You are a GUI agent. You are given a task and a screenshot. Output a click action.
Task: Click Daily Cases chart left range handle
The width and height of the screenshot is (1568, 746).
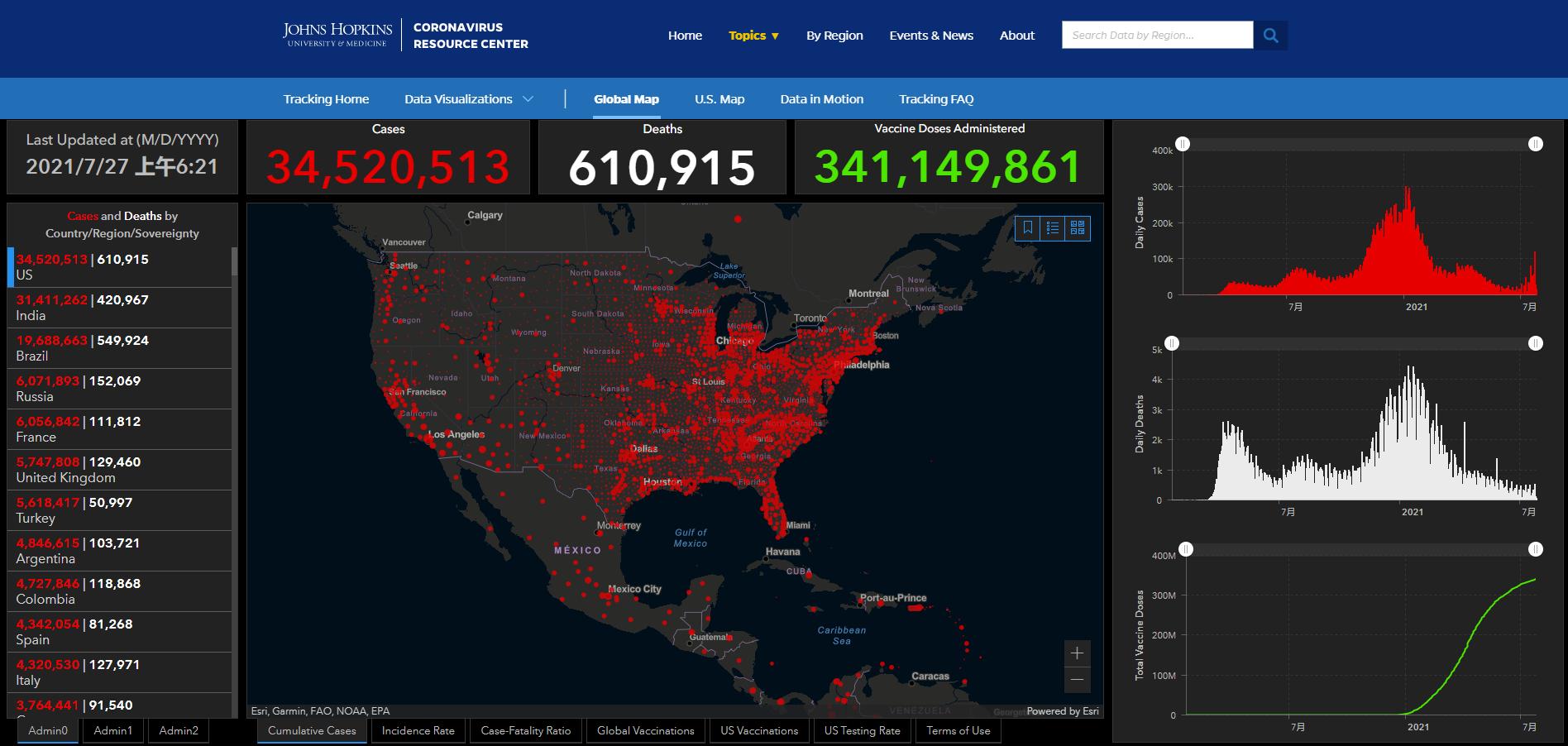click(x=1183, y=144)
